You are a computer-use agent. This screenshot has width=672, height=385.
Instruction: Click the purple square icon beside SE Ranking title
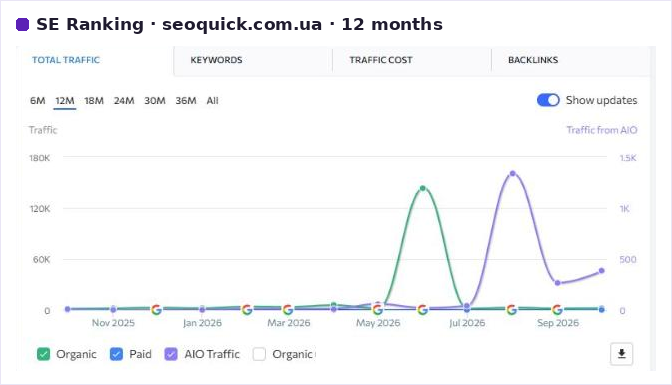click(x=22, y=24)
